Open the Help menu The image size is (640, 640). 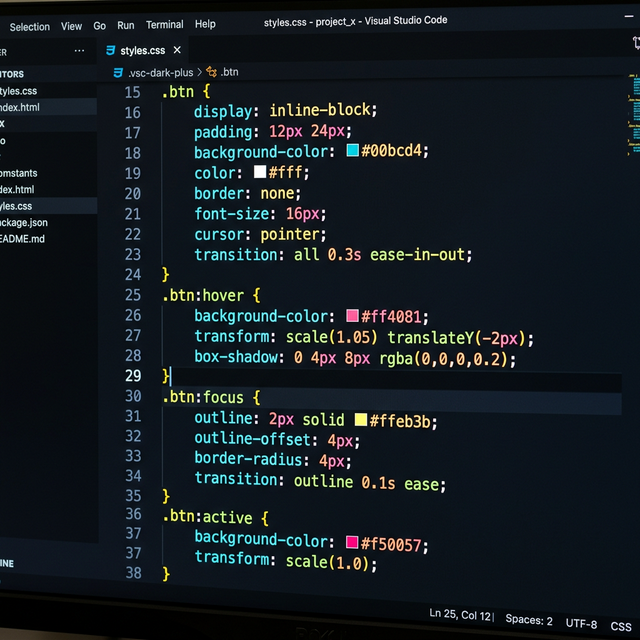click(x=205, y=24)
